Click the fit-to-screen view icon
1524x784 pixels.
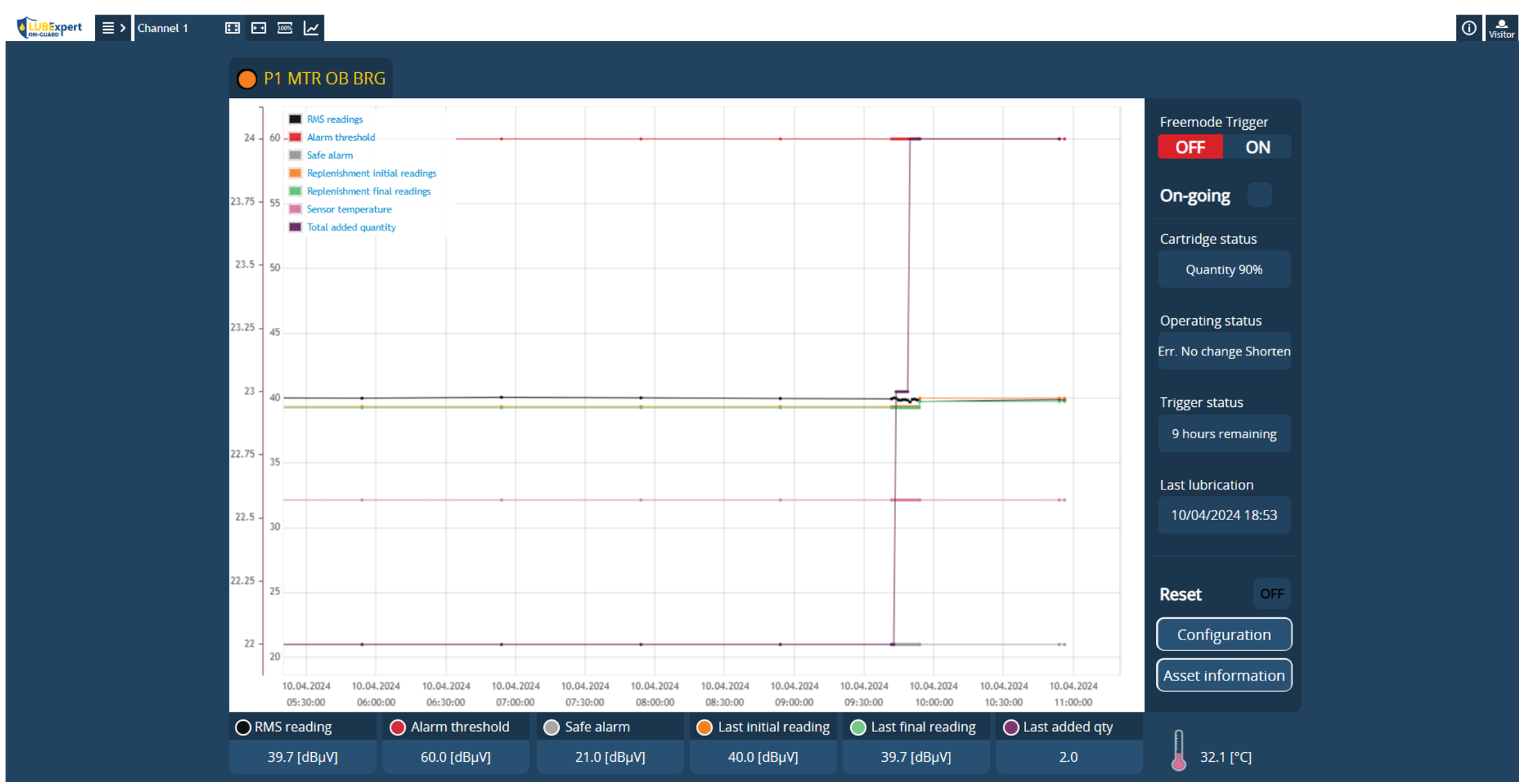(x=232, y=28)
